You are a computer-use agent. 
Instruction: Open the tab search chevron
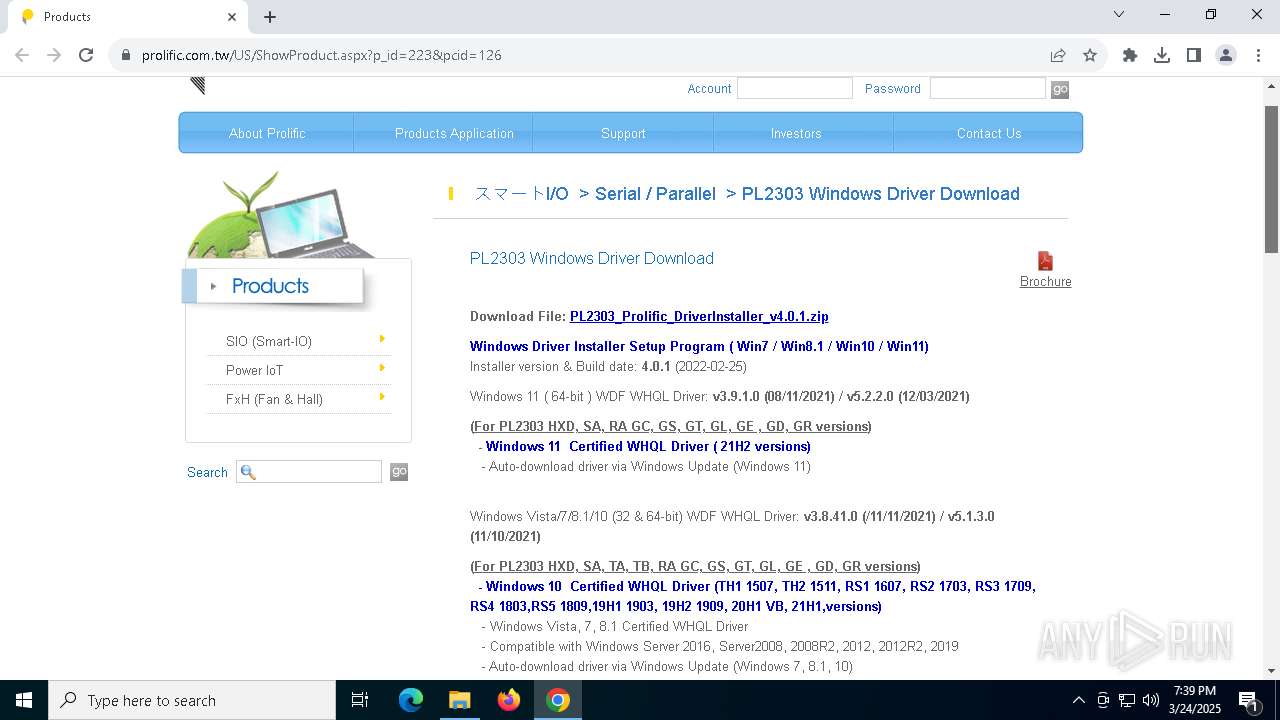[1119, 14]
